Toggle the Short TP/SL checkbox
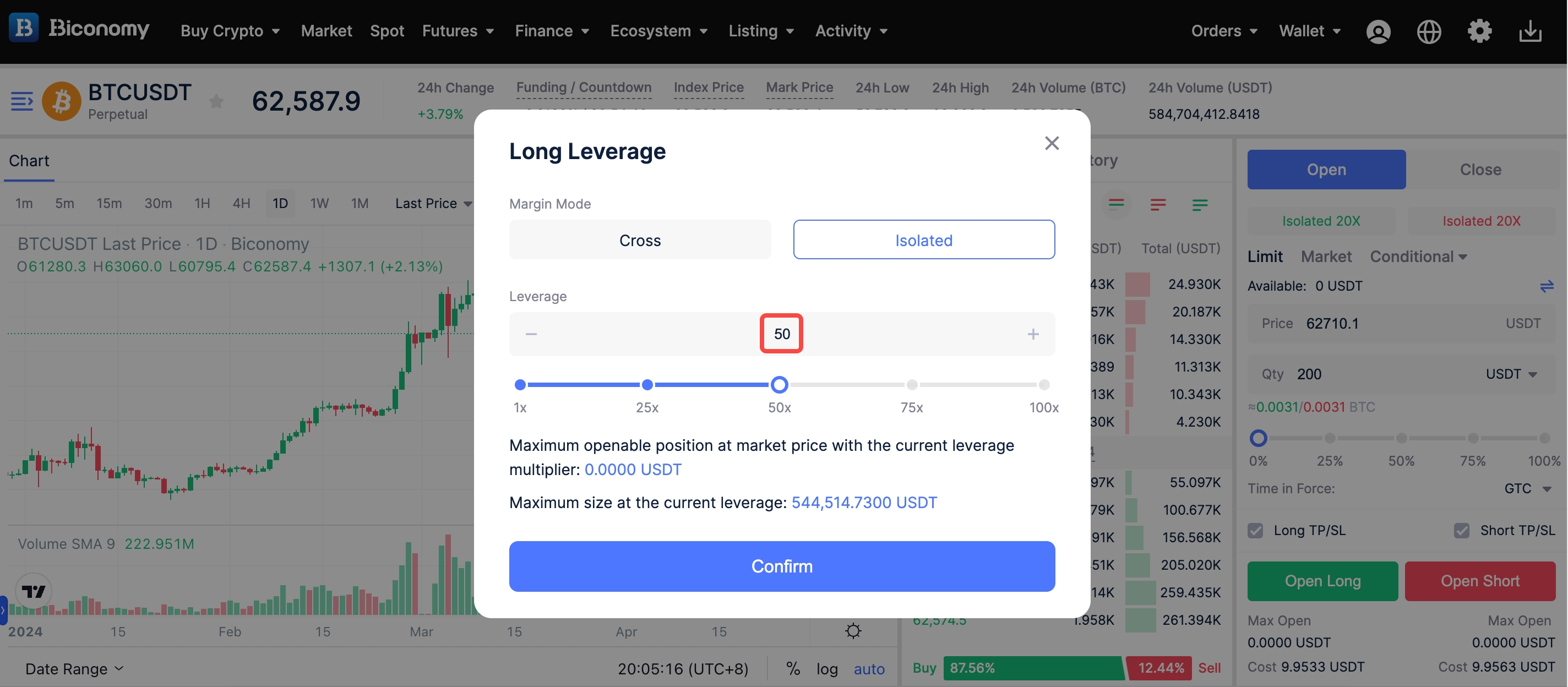 [1462, 530]
